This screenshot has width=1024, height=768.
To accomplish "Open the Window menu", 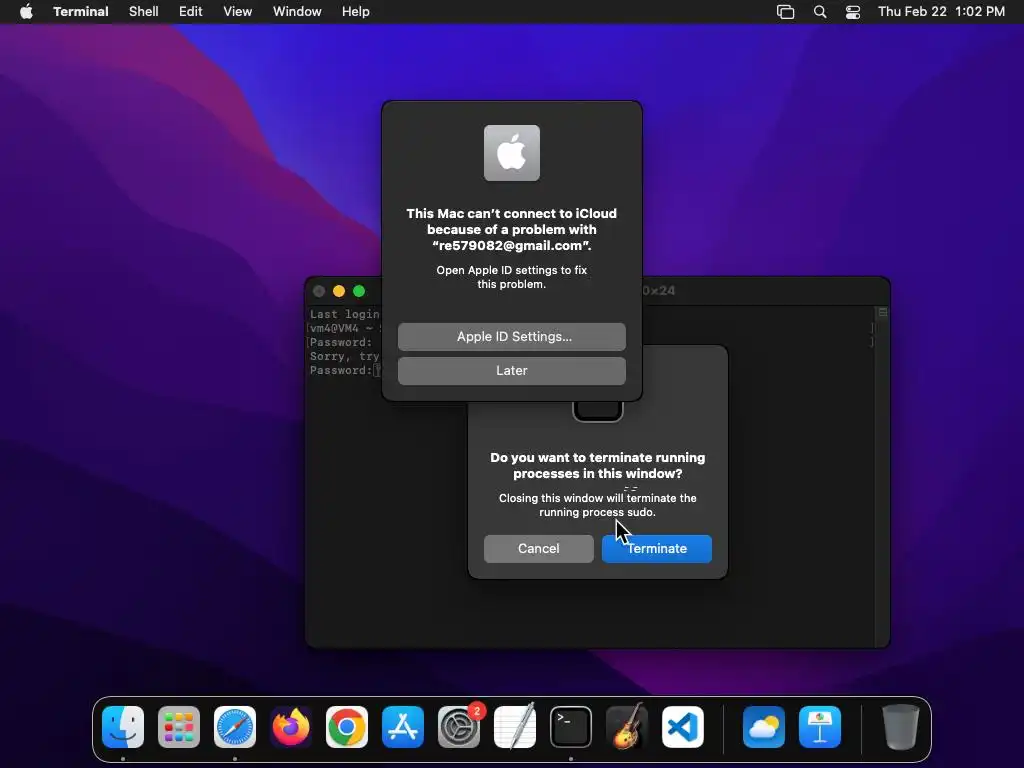I will click(x=297, y=12).
